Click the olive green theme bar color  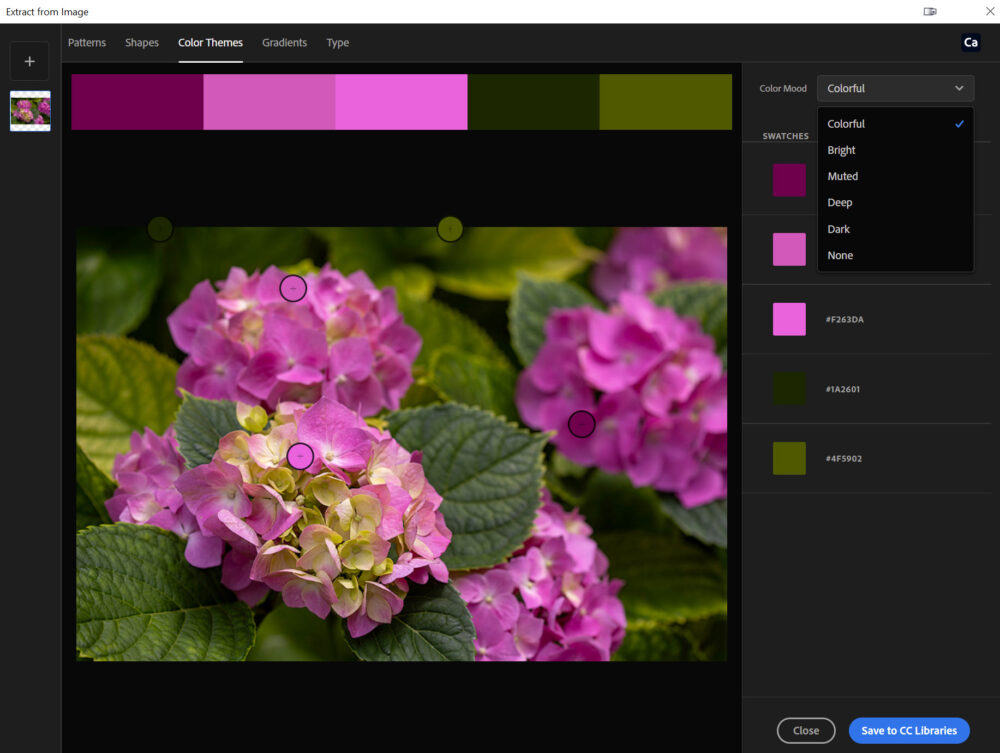click(x=665, y=102)
